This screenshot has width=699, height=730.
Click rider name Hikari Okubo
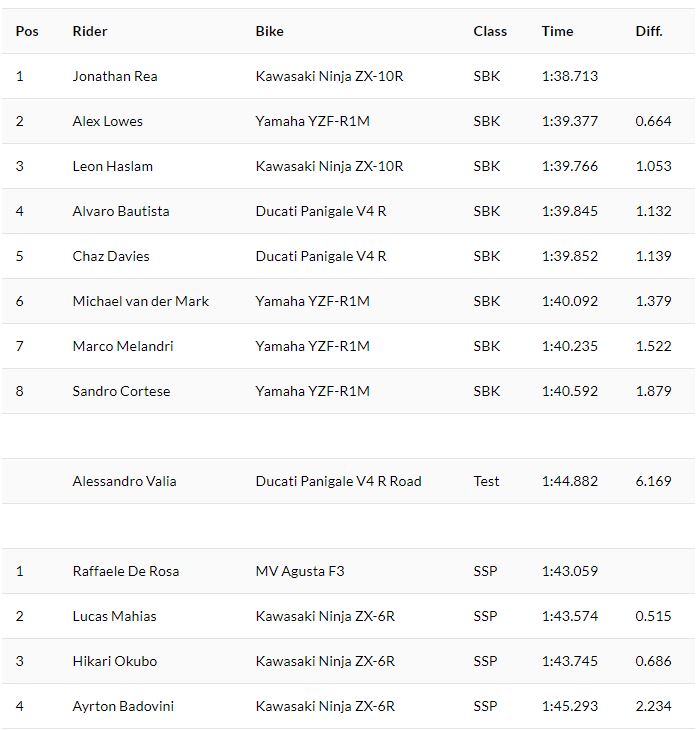point(115,661)
